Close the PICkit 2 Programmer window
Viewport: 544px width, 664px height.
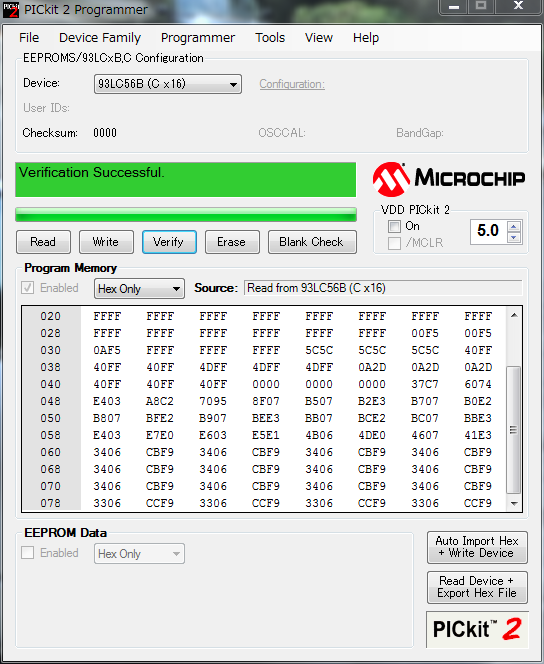(519, 6)
